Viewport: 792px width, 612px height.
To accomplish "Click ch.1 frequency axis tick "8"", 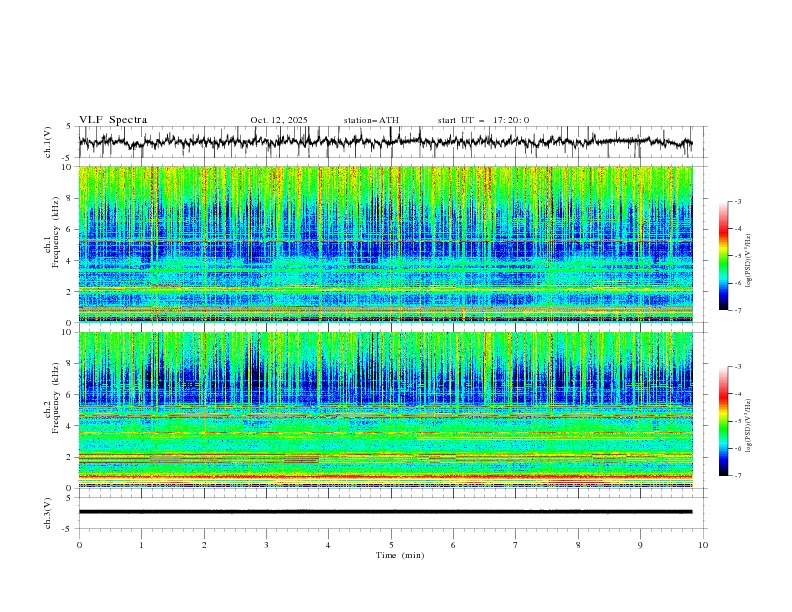I will click(71, 198).
